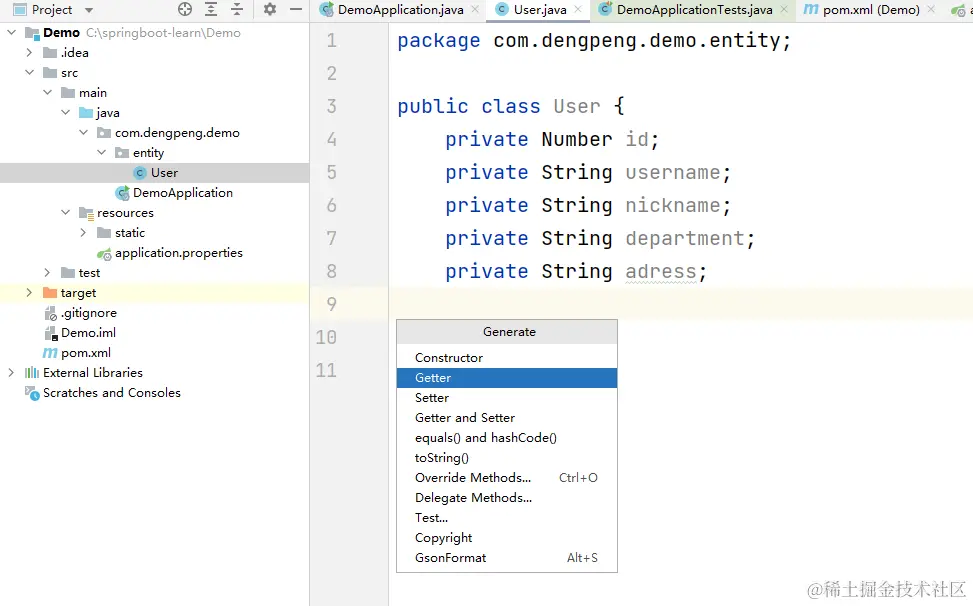Click the 'adress' field name in code

(x=661, y=272)
